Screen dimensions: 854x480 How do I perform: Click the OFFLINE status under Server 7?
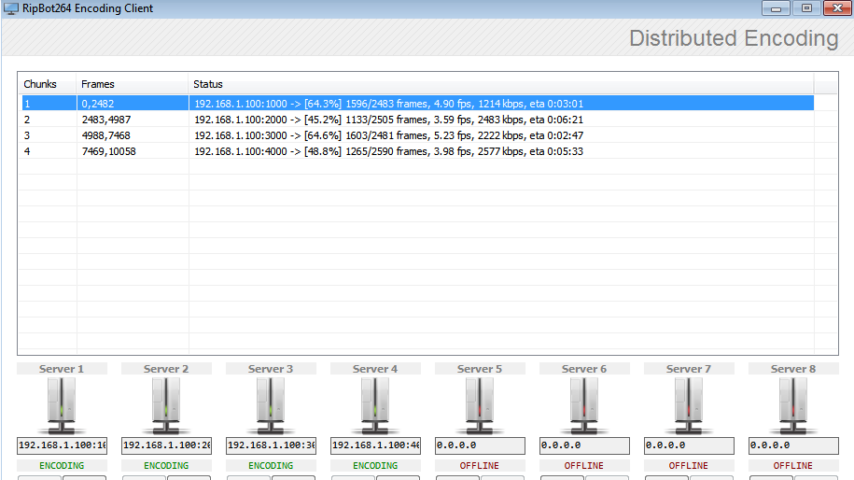[689, 466]
